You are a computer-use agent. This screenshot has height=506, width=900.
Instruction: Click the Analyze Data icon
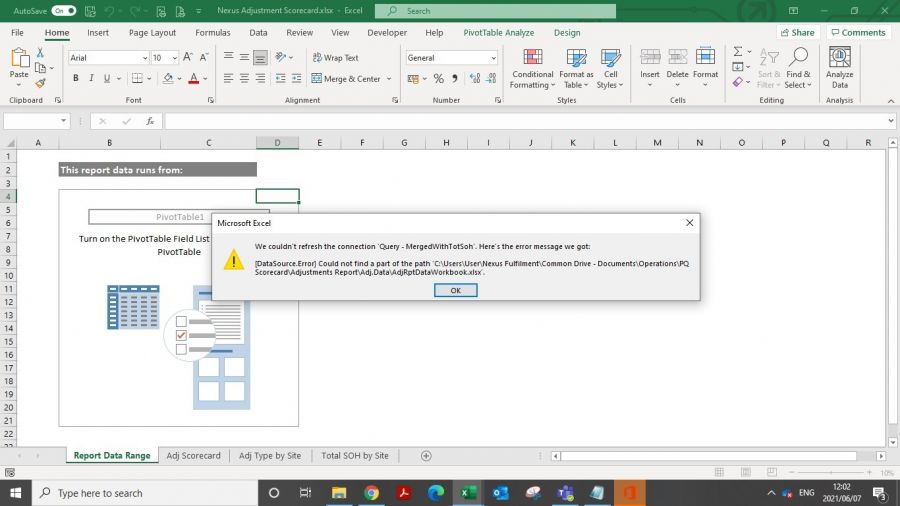[840, 57]
